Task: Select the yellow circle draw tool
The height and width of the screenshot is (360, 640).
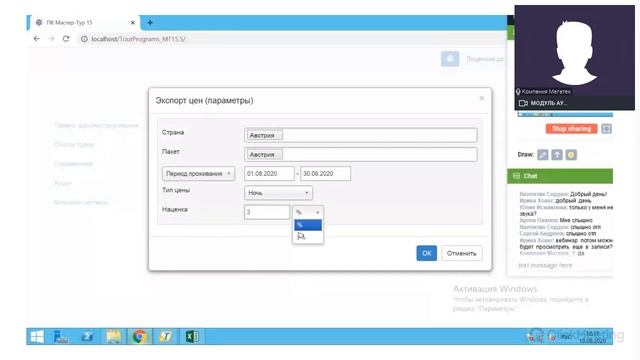Action: coord(571,155)
